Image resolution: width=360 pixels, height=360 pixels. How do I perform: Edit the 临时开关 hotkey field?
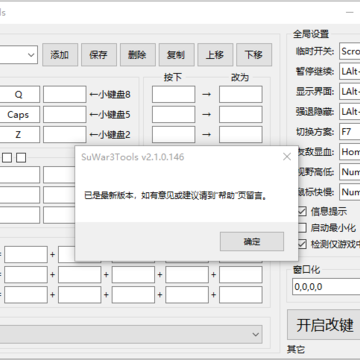point(350,51)
